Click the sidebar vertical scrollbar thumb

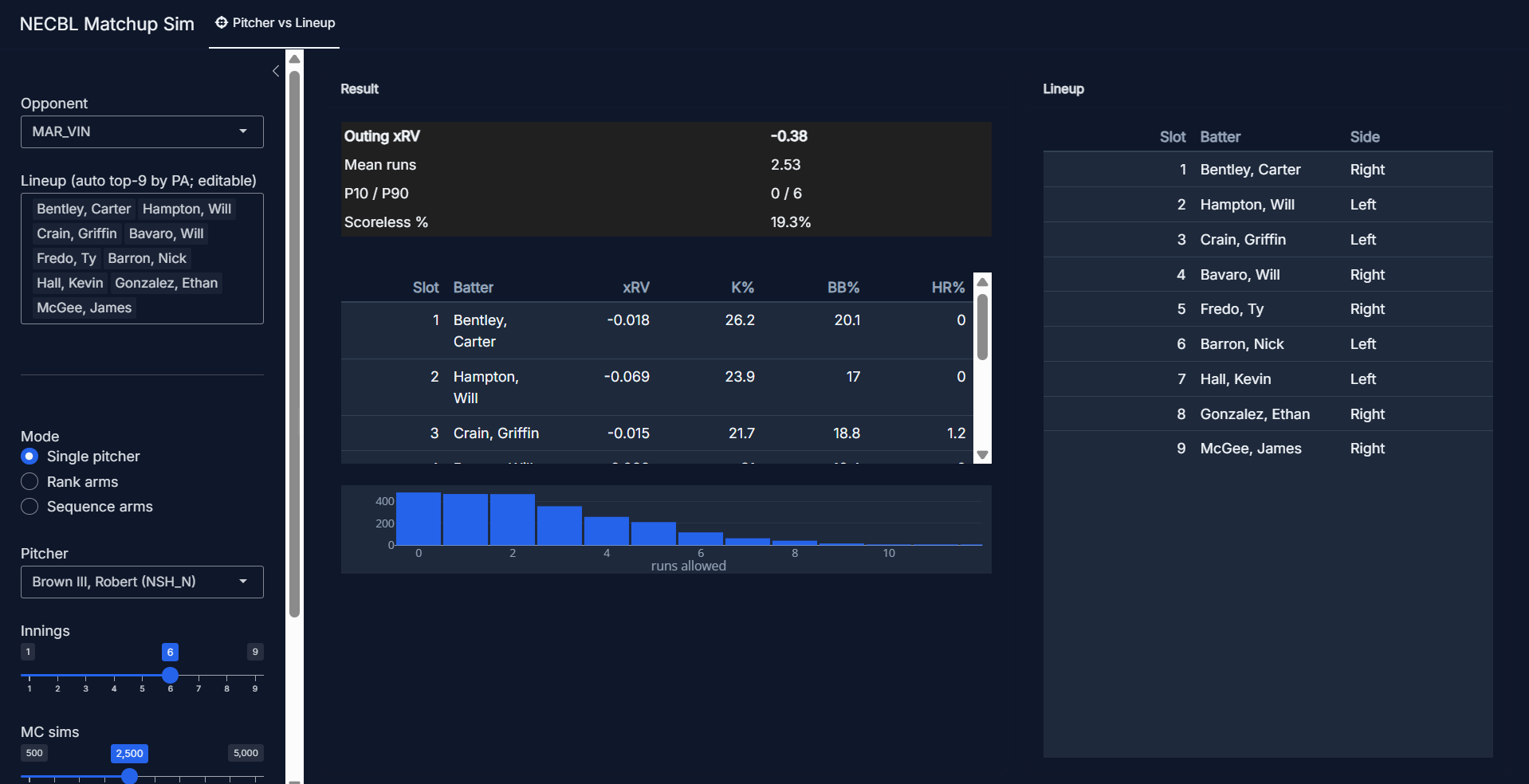point(294,343)
